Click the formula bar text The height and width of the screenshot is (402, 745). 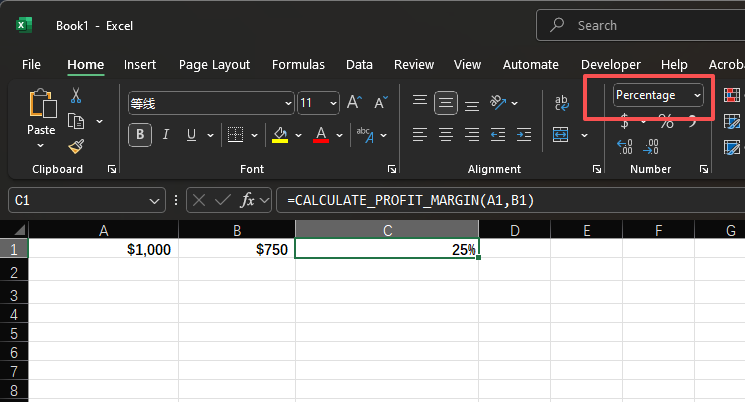click(x=411, y=200)
